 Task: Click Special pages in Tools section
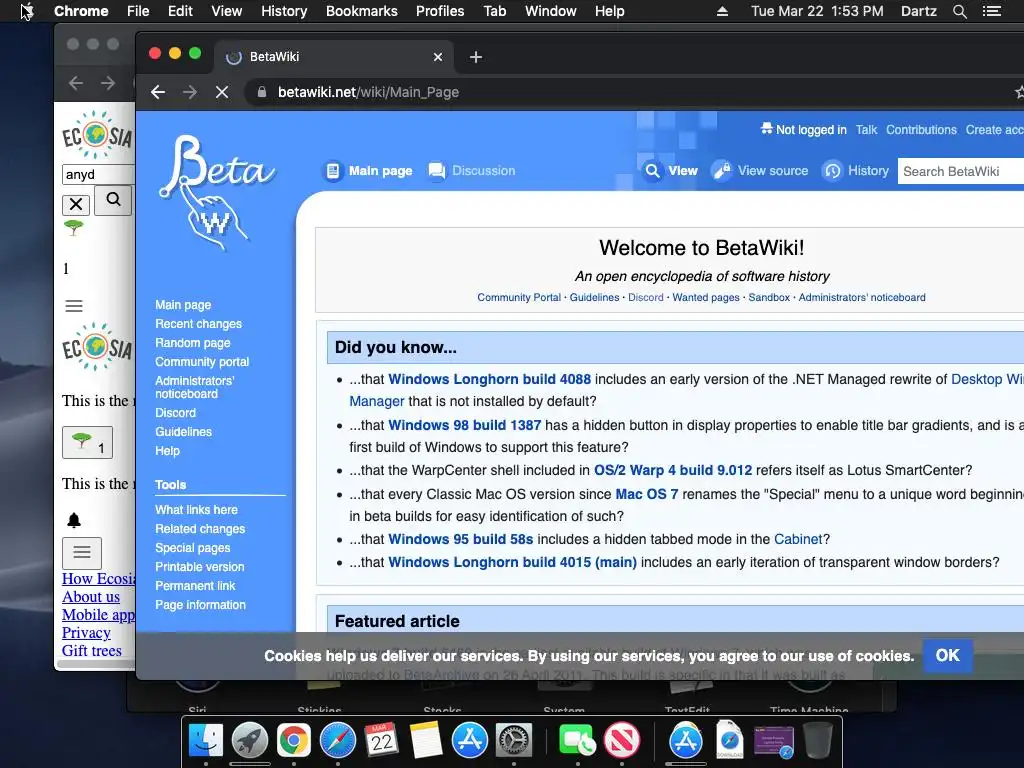click(x=192, y=548)
